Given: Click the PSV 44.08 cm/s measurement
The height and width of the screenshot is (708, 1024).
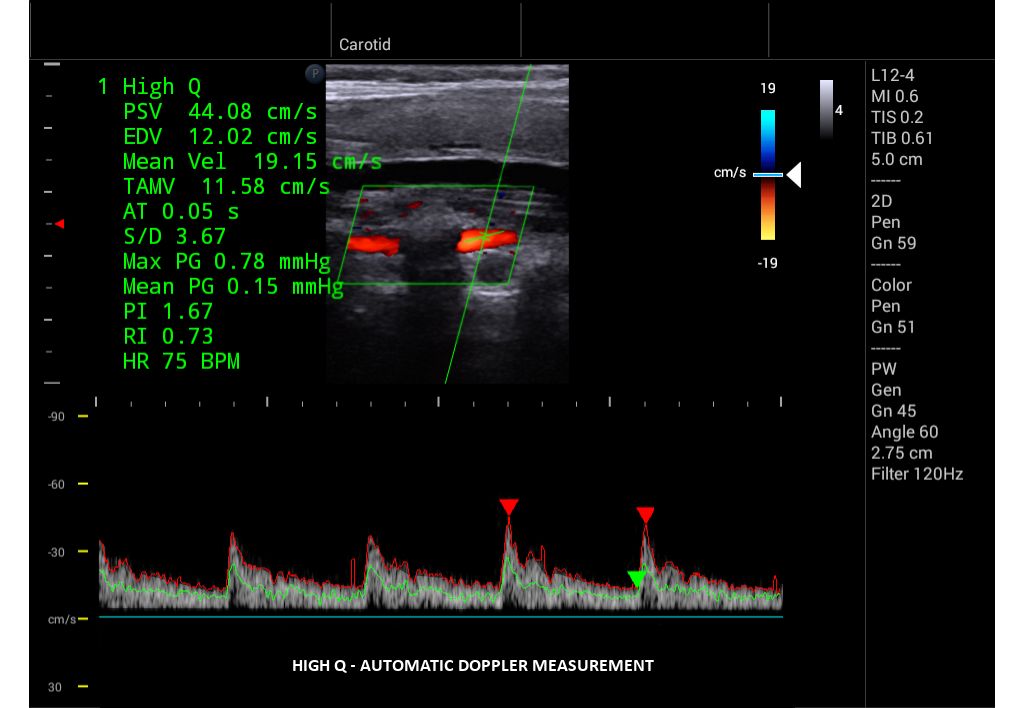Looking at the screenshot, I should [x=220, y=111].
